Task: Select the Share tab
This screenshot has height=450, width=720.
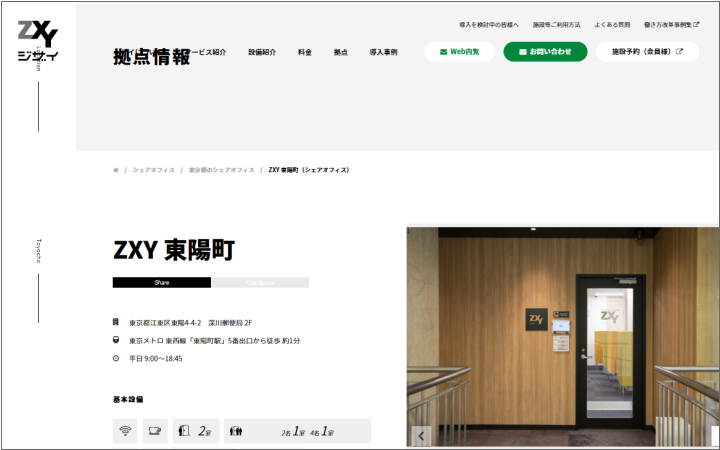Action: click(162, 282)
